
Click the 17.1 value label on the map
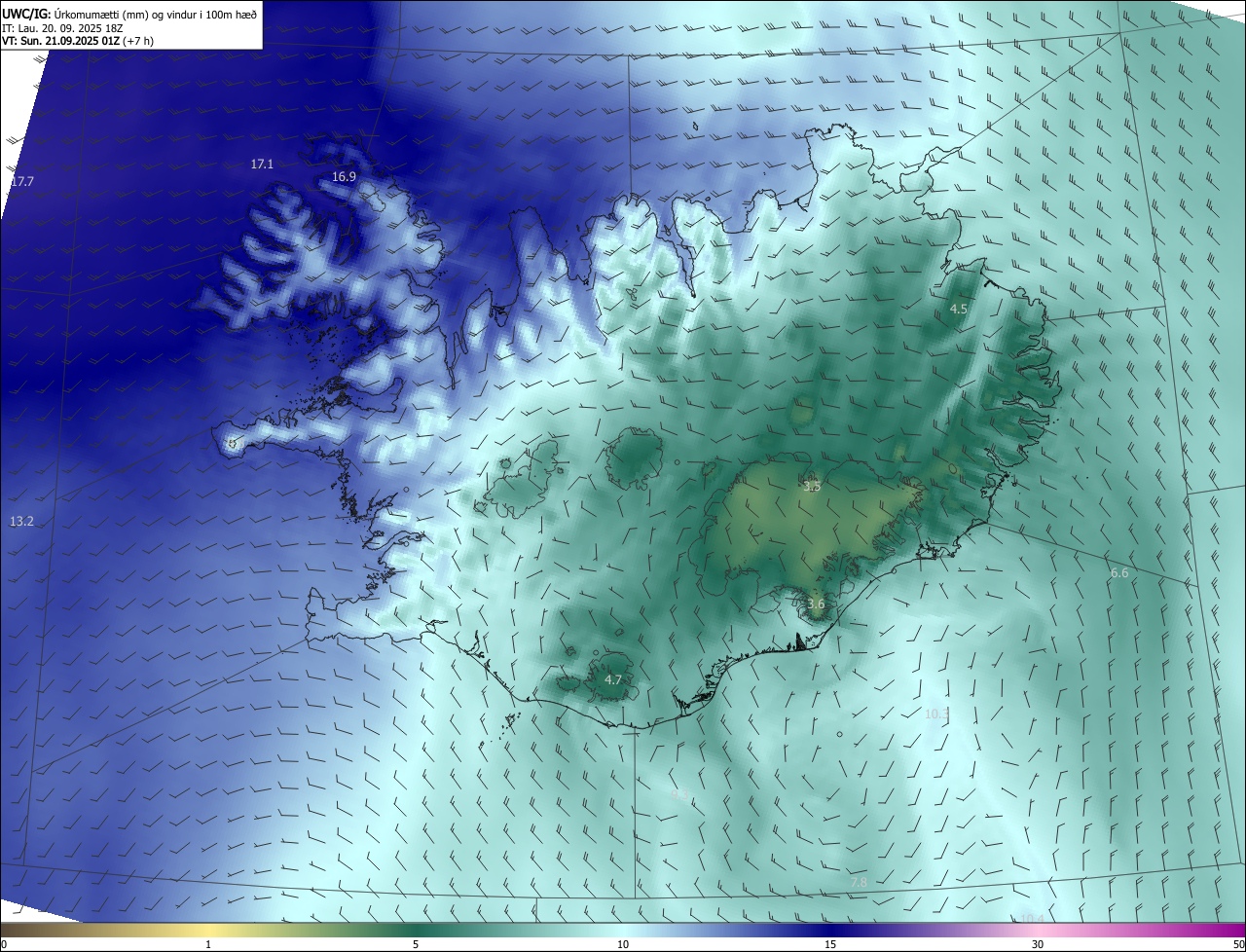point(262,165)
